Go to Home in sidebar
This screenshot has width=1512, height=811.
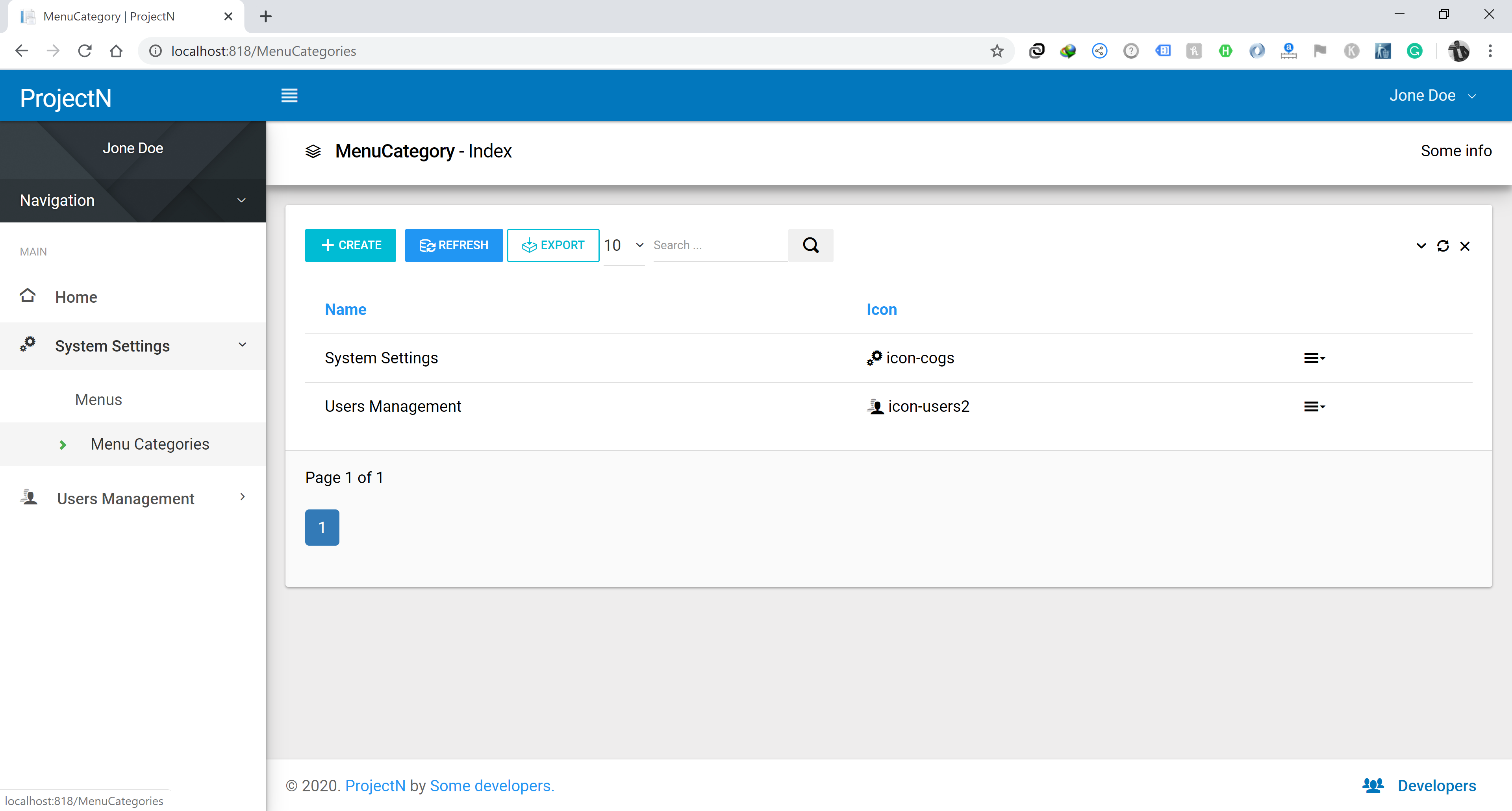(x=76, y=297)
